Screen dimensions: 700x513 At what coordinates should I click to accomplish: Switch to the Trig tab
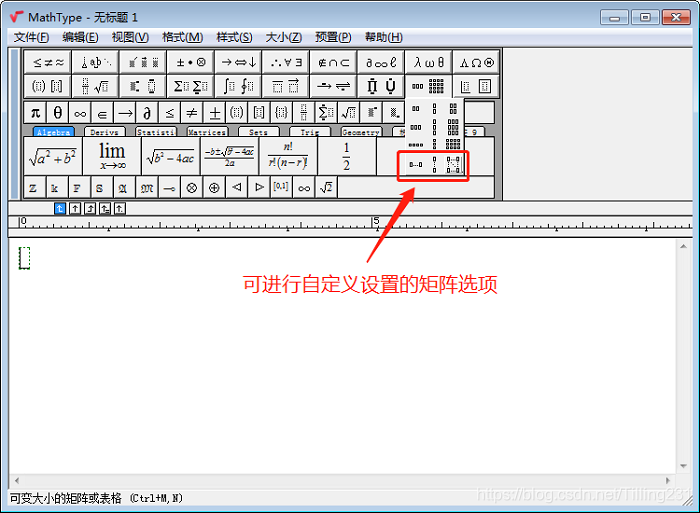310,132
